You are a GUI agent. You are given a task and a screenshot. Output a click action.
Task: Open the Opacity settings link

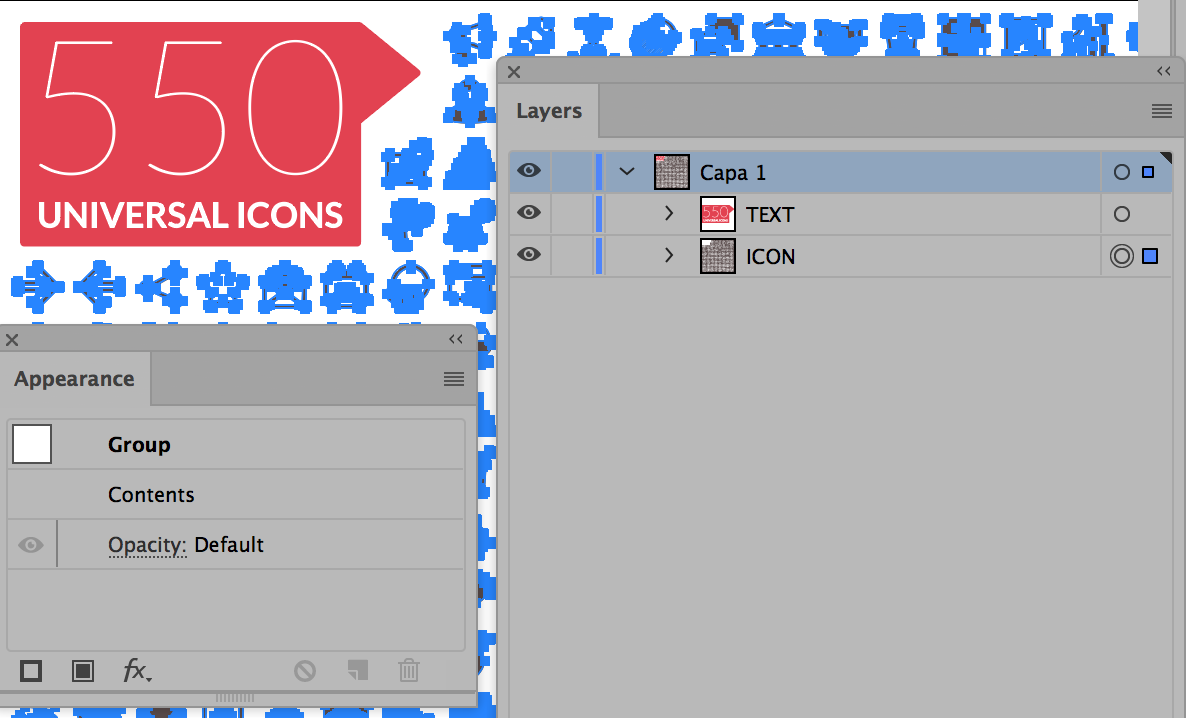click(x=147, y=545)
